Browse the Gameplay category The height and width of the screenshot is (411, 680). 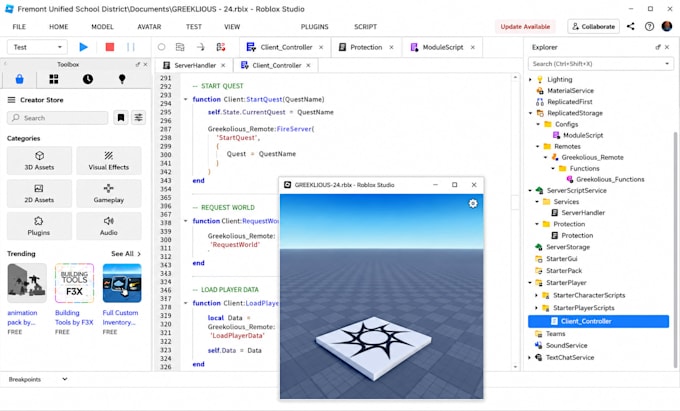tap(109, 193)
